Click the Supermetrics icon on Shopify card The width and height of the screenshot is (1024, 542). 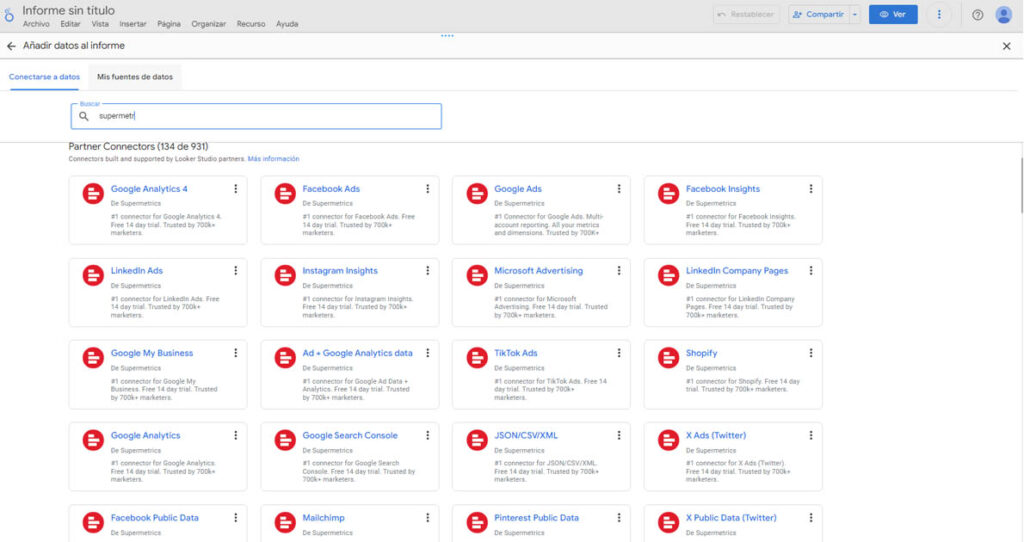click(668, 358)
